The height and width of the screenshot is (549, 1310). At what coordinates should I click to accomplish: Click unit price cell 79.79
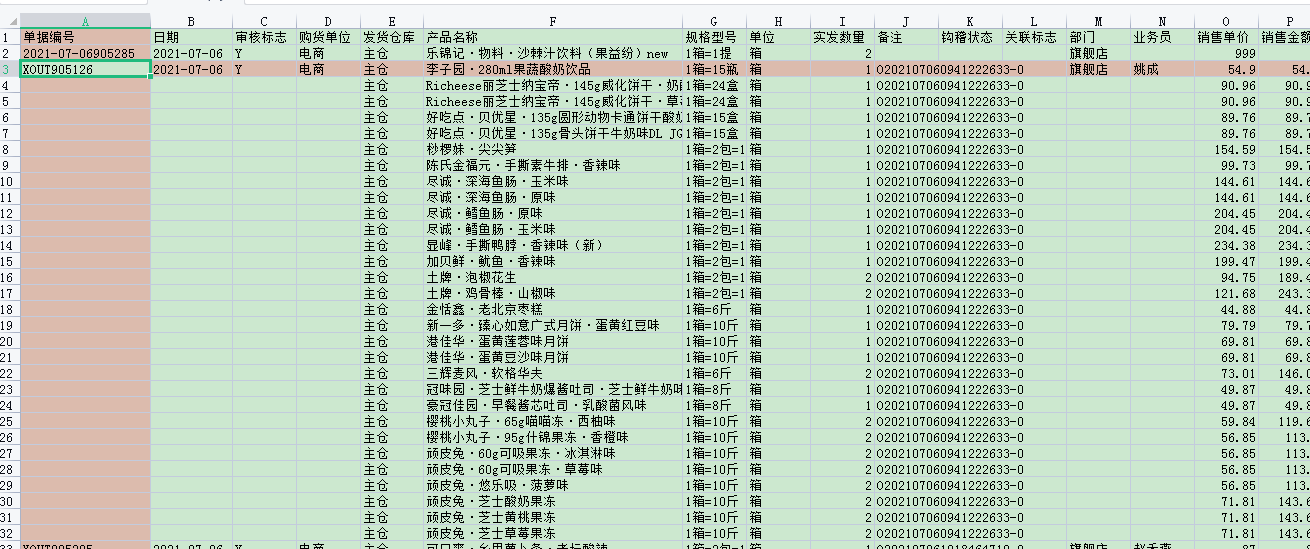point(1227,325)
